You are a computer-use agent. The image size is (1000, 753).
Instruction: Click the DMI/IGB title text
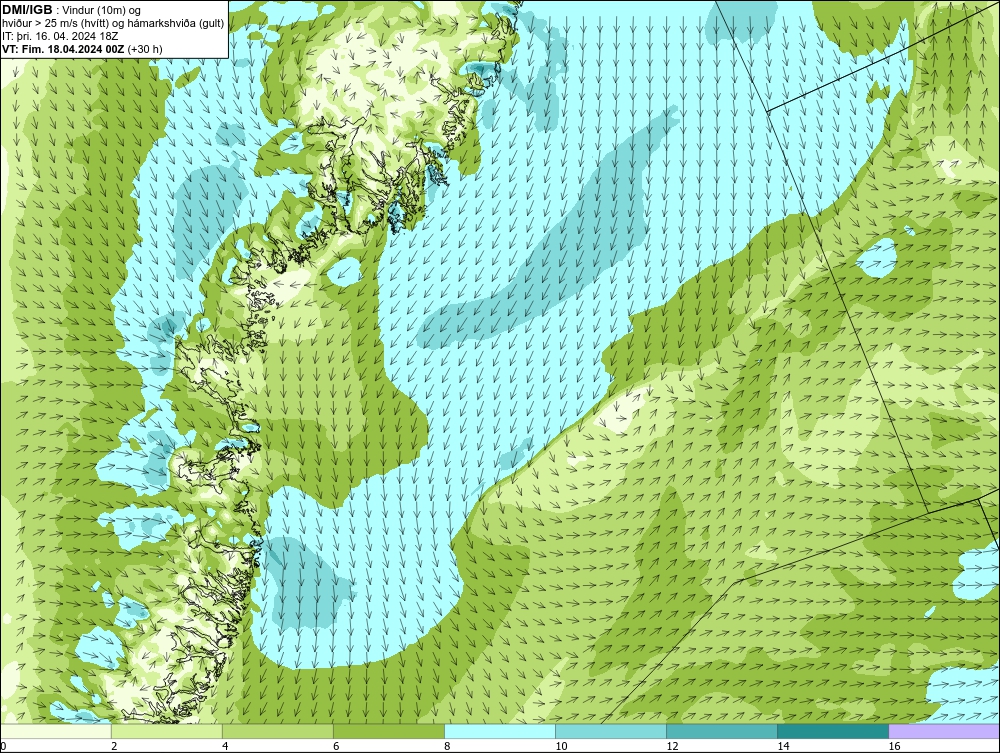(27, 10)
